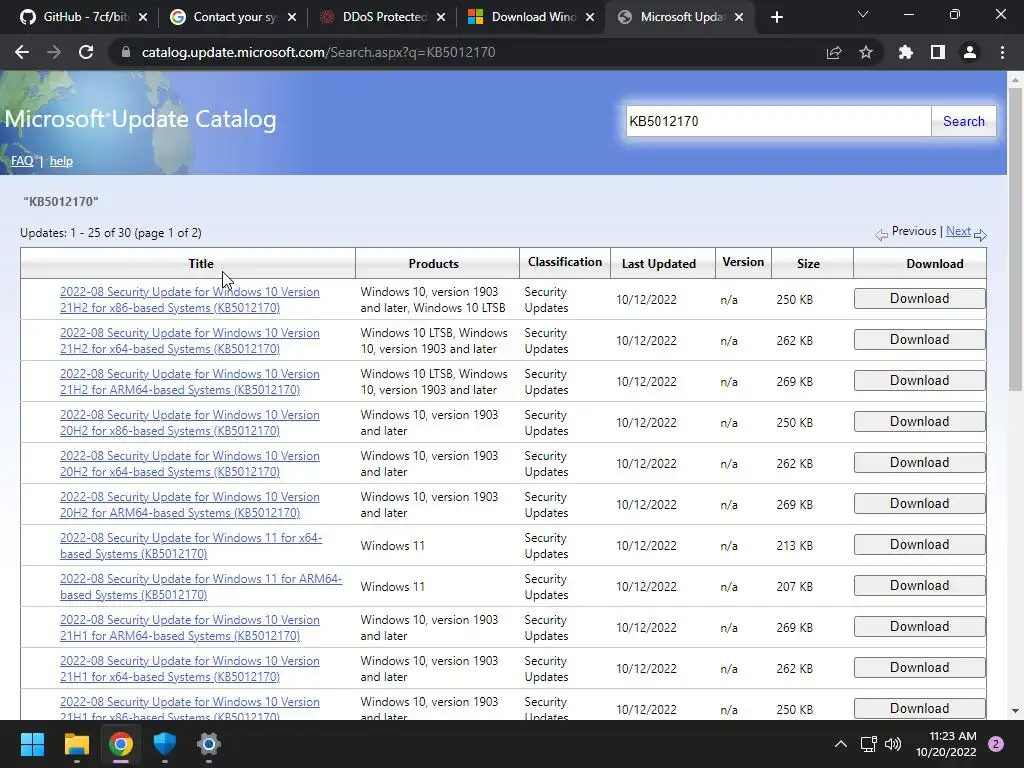
Task: Open Windows 10 21H2 x86 update link
Action: [x=190, y=300]
